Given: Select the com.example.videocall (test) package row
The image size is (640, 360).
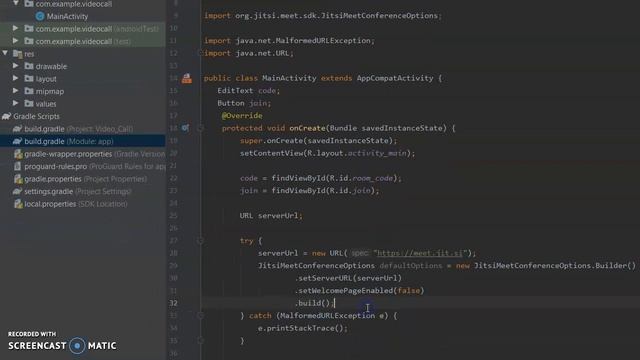Looking at the screenshot, I should pos(83,41).
